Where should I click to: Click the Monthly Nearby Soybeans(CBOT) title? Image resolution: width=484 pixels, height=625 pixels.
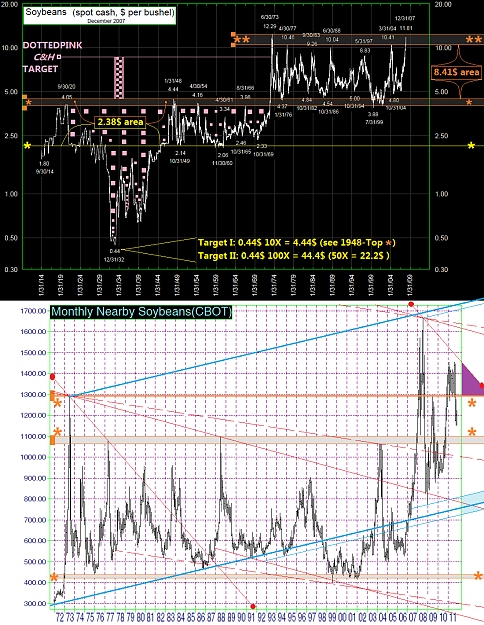141,311
